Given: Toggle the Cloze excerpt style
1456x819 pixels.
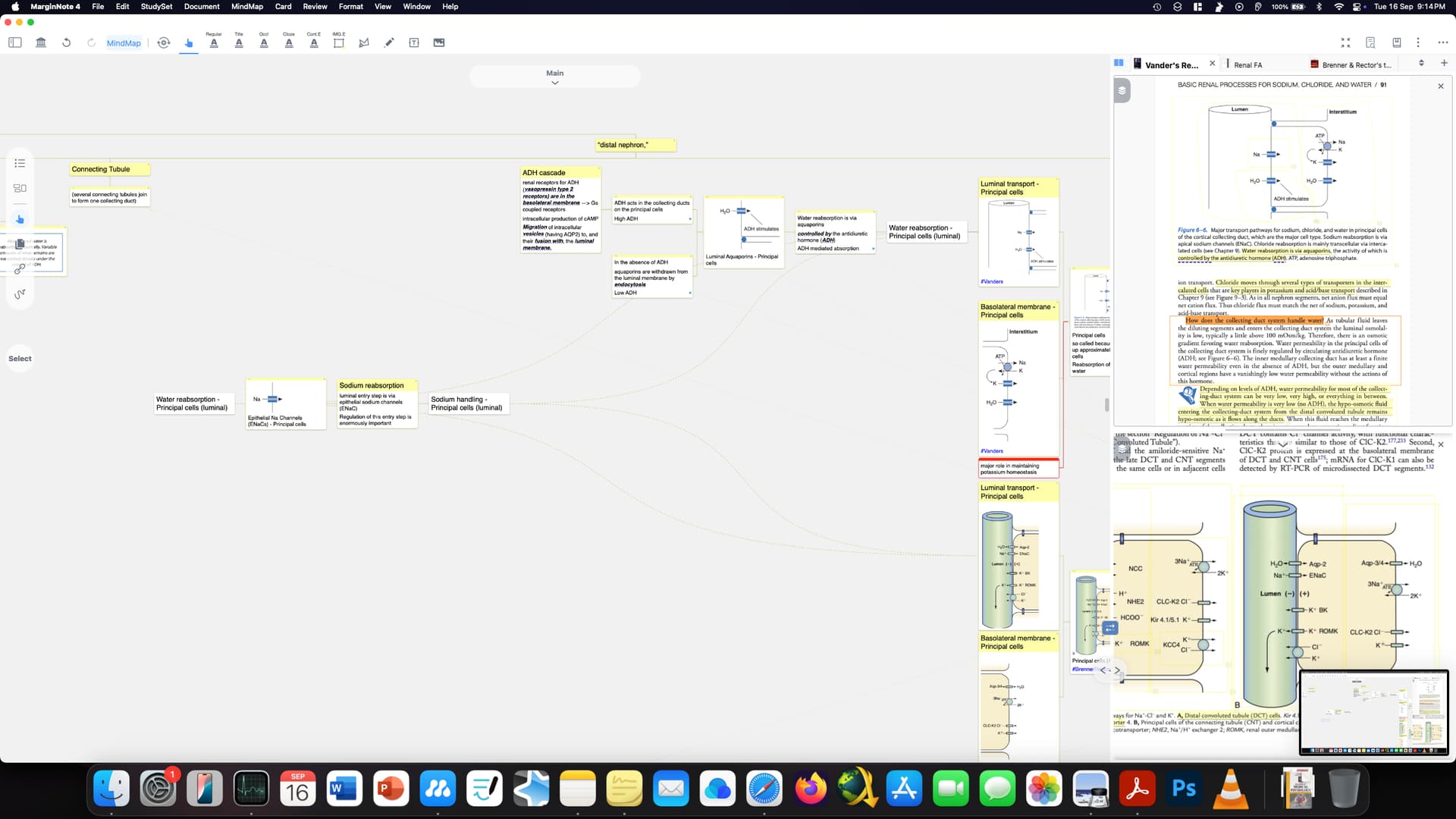Looking at the screenshot, I should pyautogui.click(x=289, y=42).
